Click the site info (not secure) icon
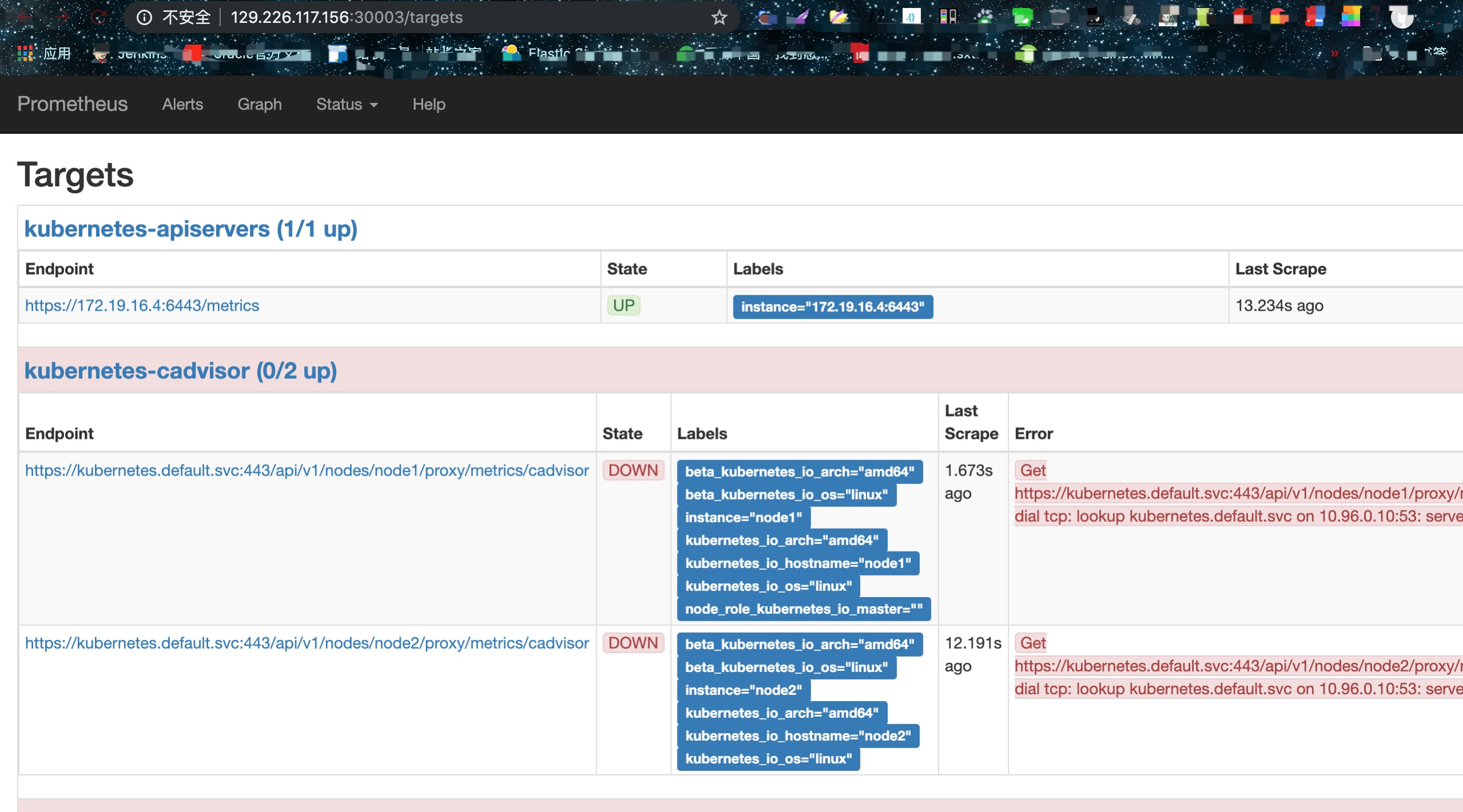Viewport: 1463px width, 812px height. (x=144, y=17)
